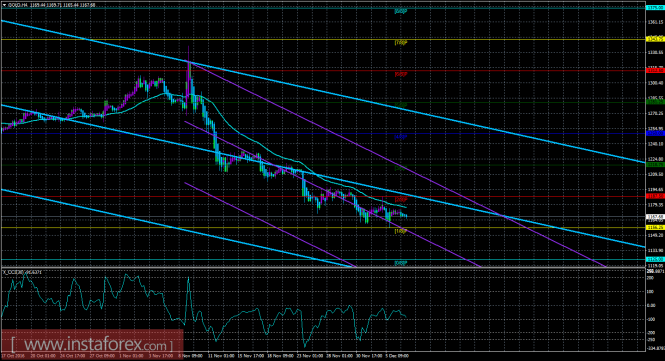Click the 8 Nov 09:00 time axis label
This screenshot has width=665, height=361.
click(190, 356)
